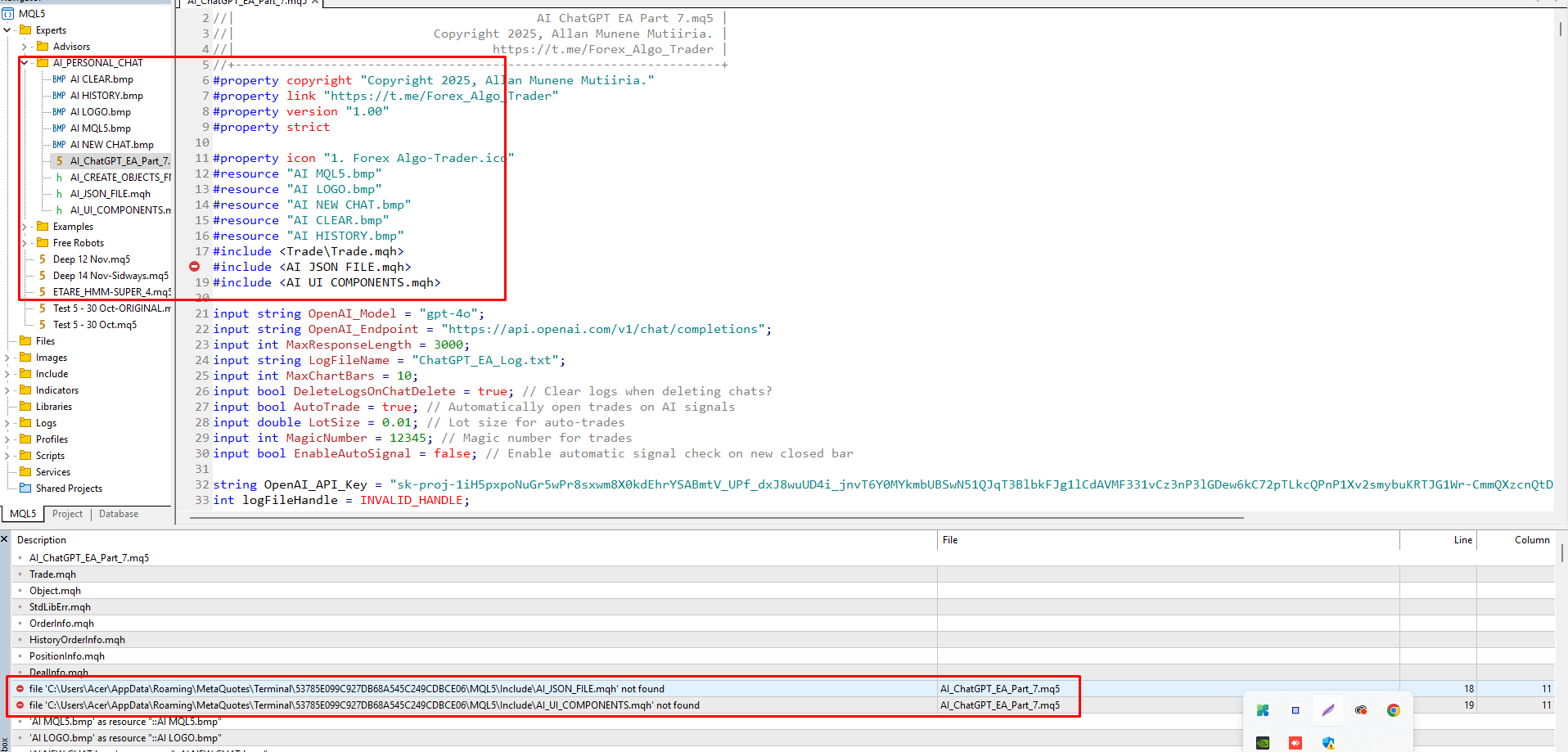Expand the Examples folder

[25, 227]
